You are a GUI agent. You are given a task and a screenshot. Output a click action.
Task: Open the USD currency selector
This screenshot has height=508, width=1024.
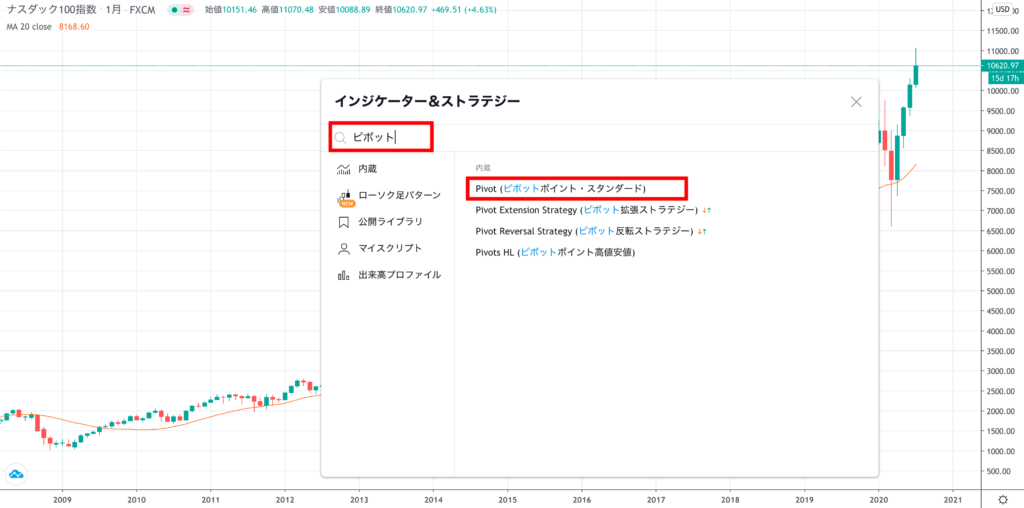(1002, 10)
